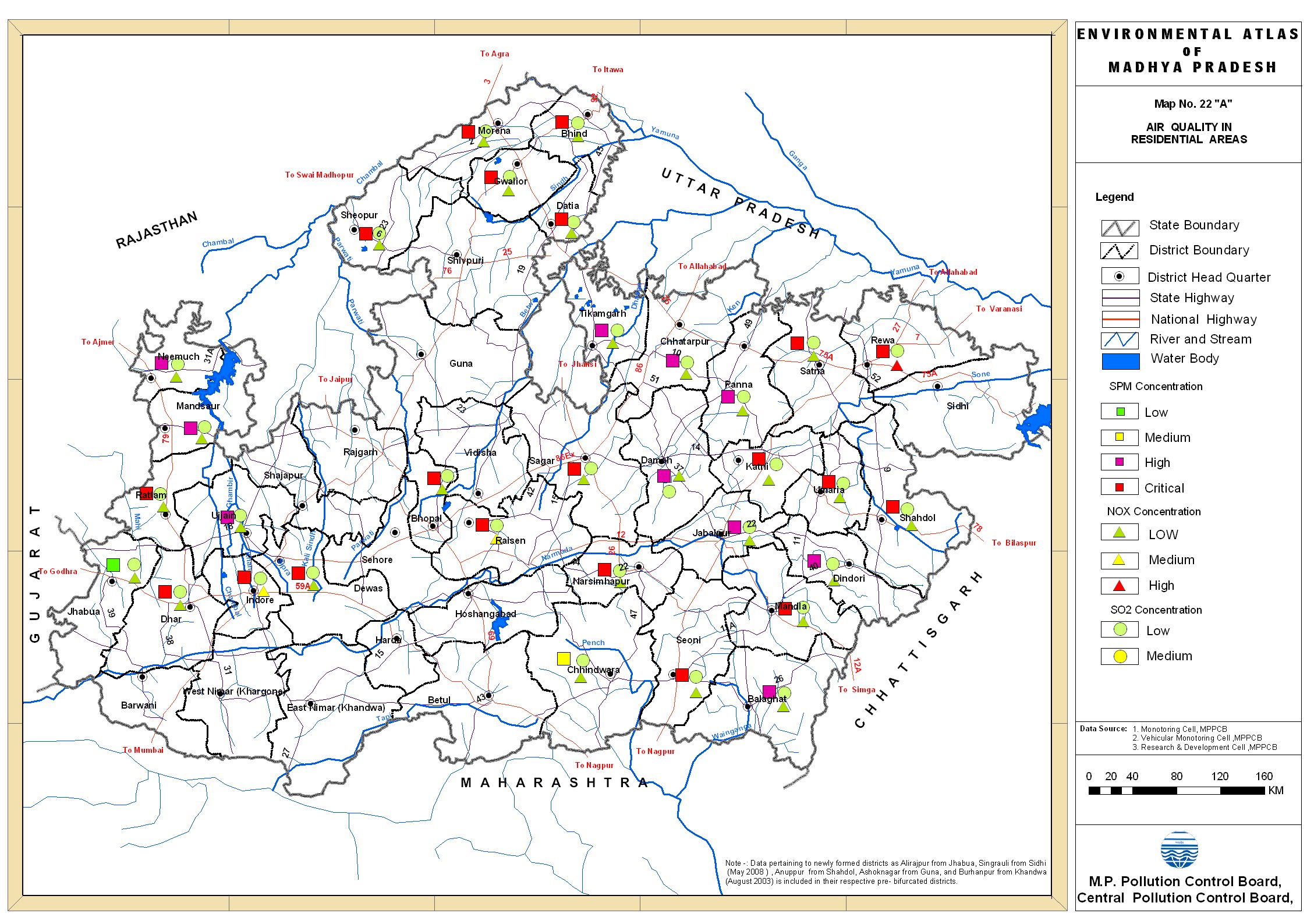Click the red SPM square at Narsimhapur

[x=604, y=569]
